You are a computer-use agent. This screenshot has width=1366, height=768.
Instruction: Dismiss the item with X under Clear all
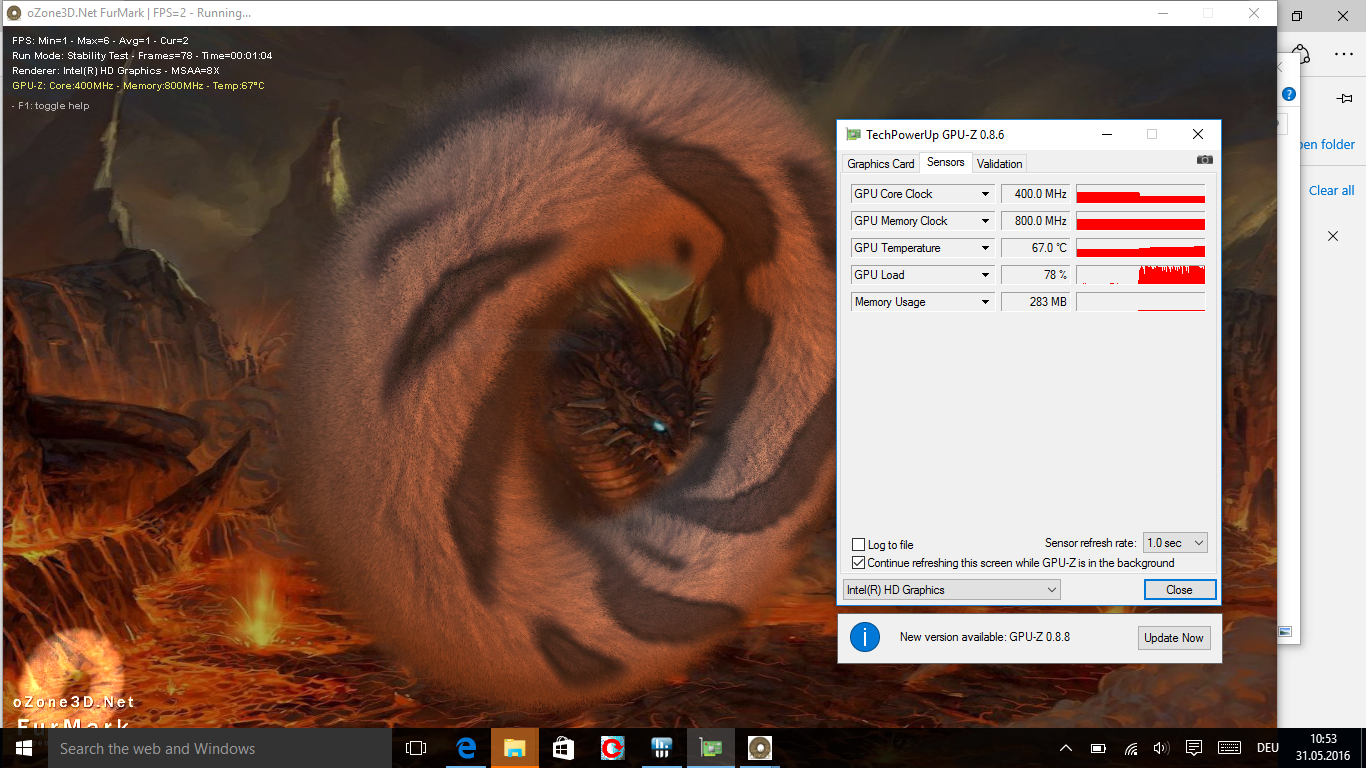pyautogui.click(x=1333, y=236)
